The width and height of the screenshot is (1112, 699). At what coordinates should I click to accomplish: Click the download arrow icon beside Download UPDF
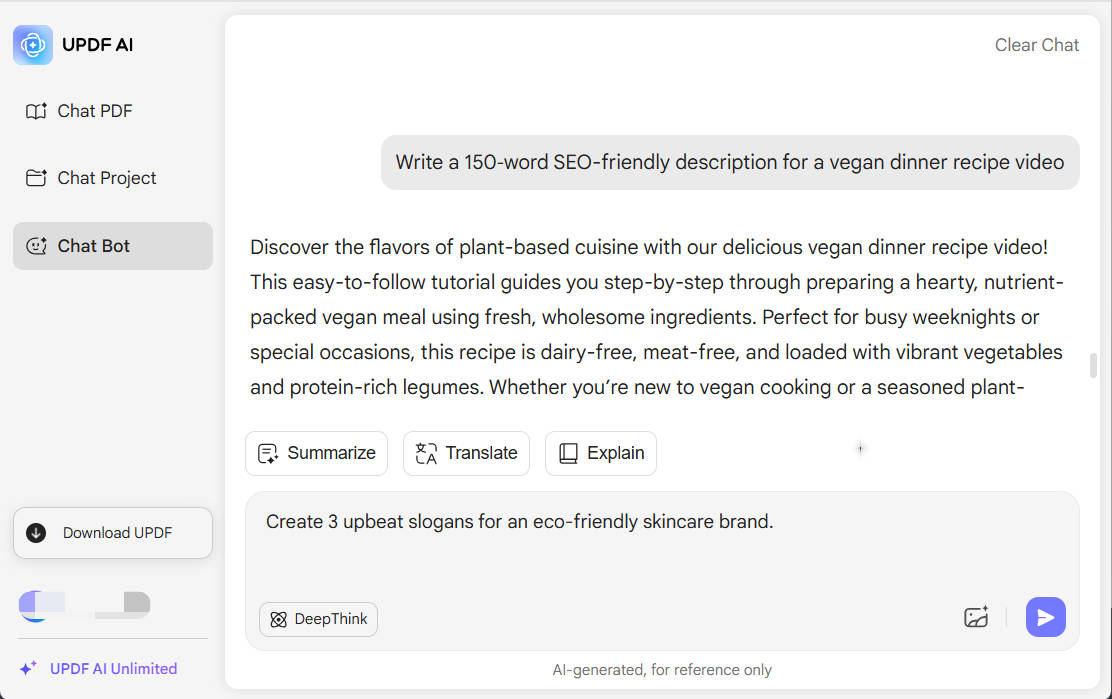pos(36,533)
